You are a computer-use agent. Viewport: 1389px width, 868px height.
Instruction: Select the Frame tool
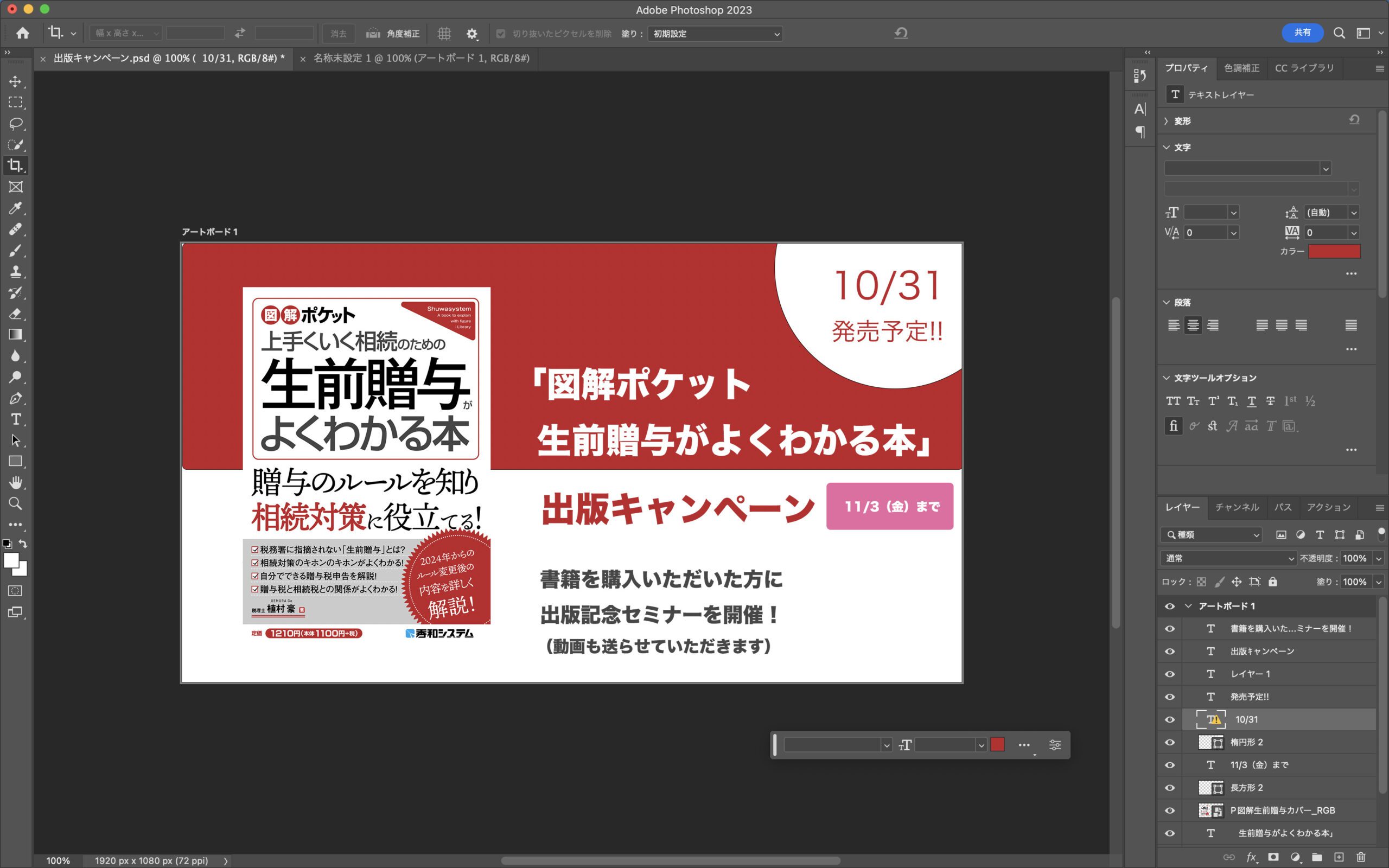pyautogui.click(x=16, y=187)
